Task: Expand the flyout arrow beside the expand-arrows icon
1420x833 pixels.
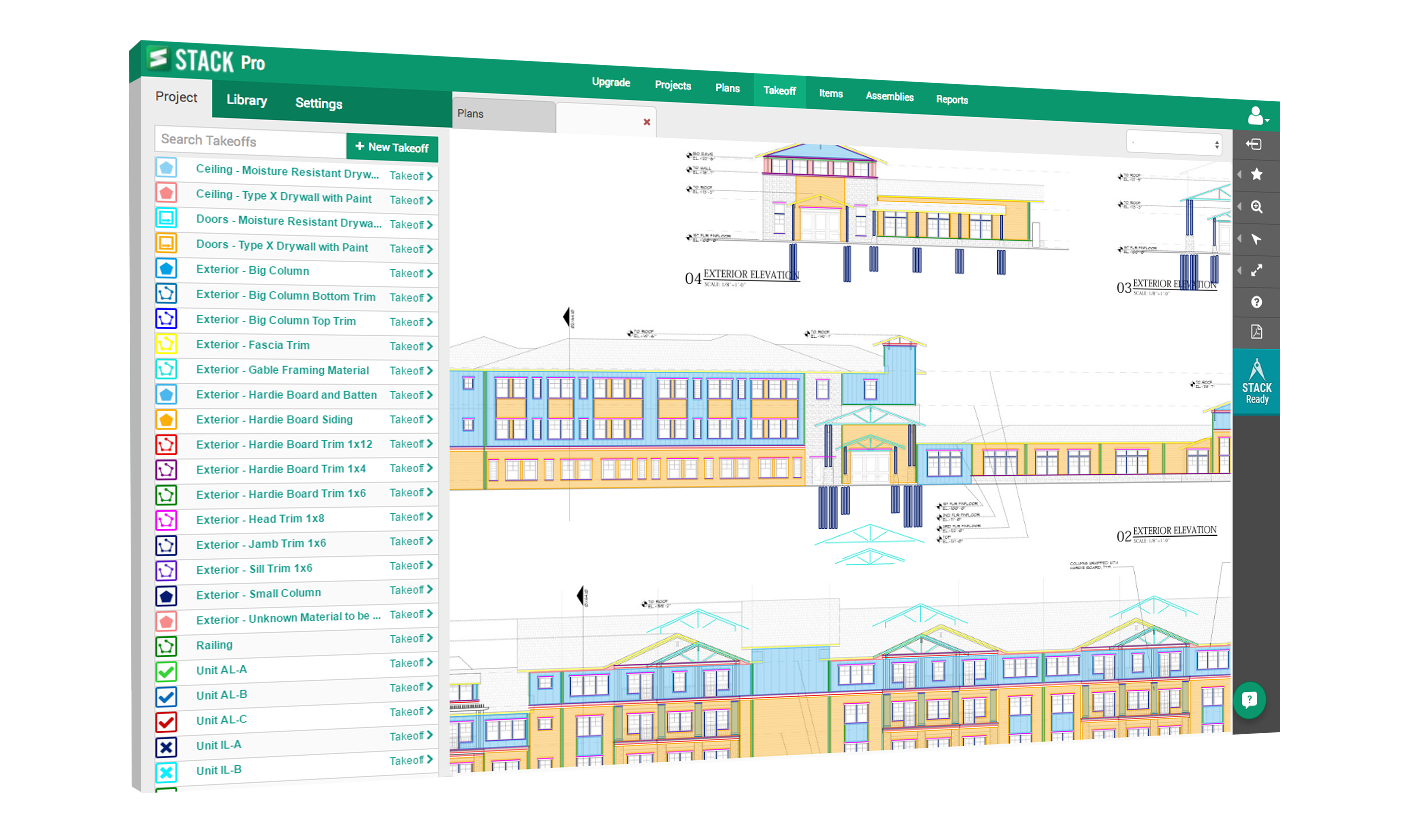Action: tap(1240, 270)
